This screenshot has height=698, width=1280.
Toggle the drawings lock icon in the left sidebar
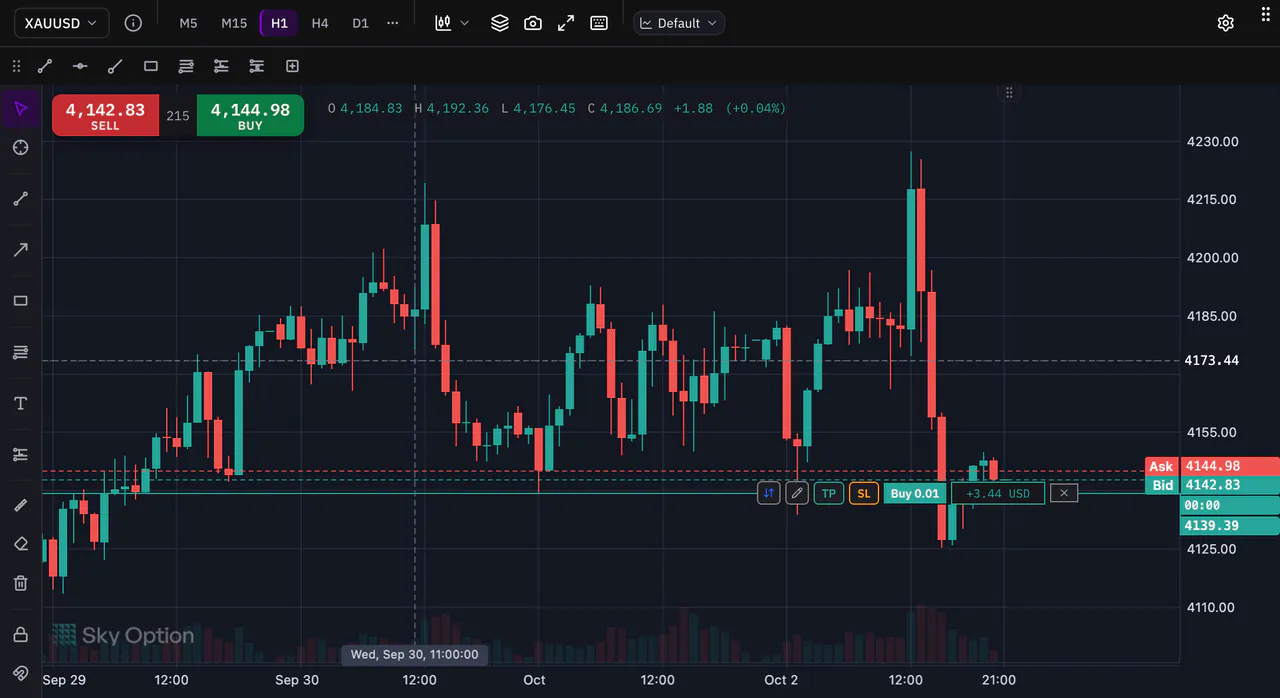21,634
